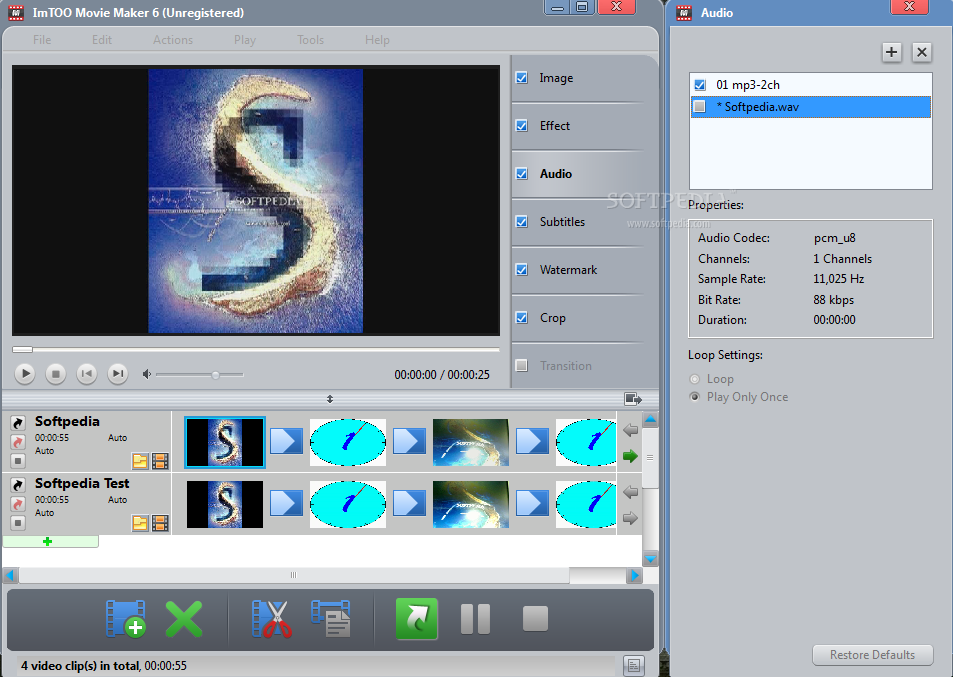Click the log icon in status bar
The height and width of the screenshot is (677, 953).
(x=633, y=665)
